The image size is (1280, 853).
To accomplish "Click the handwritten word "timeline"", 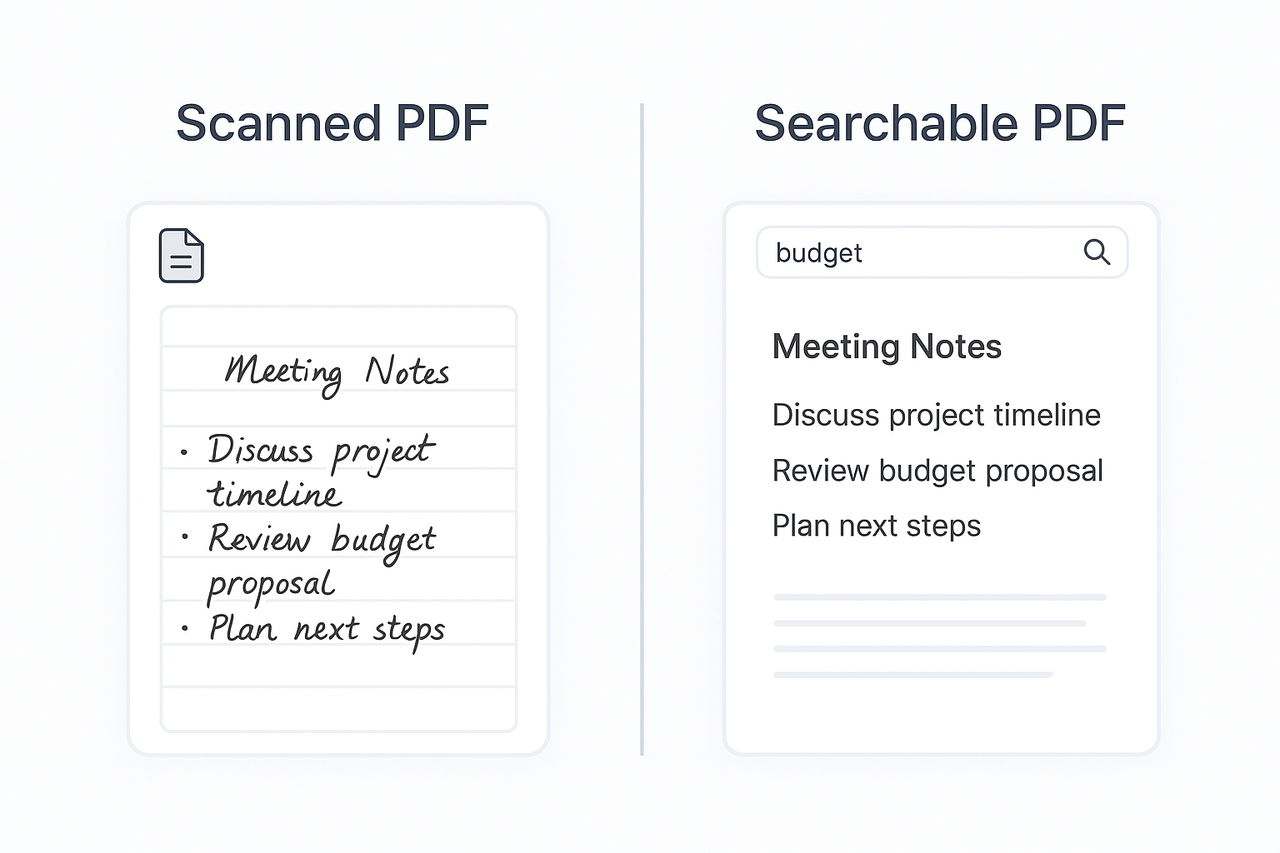I will coord(274,494).
